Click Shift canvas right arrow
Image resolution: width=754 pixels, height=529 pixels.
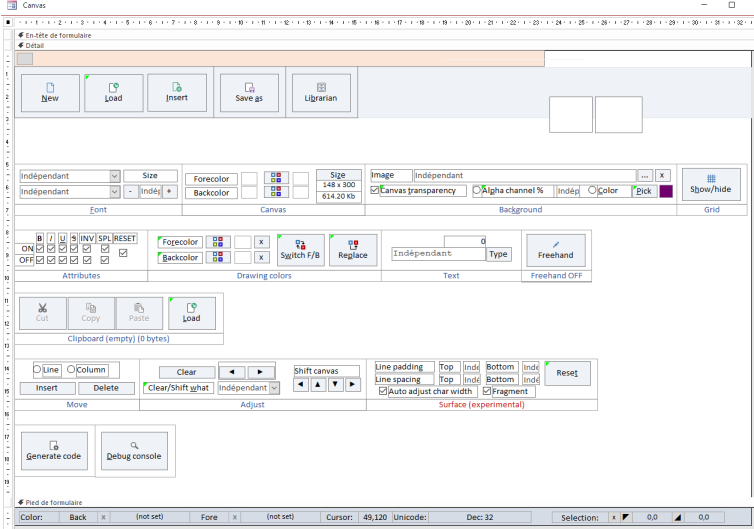(352, 384)
